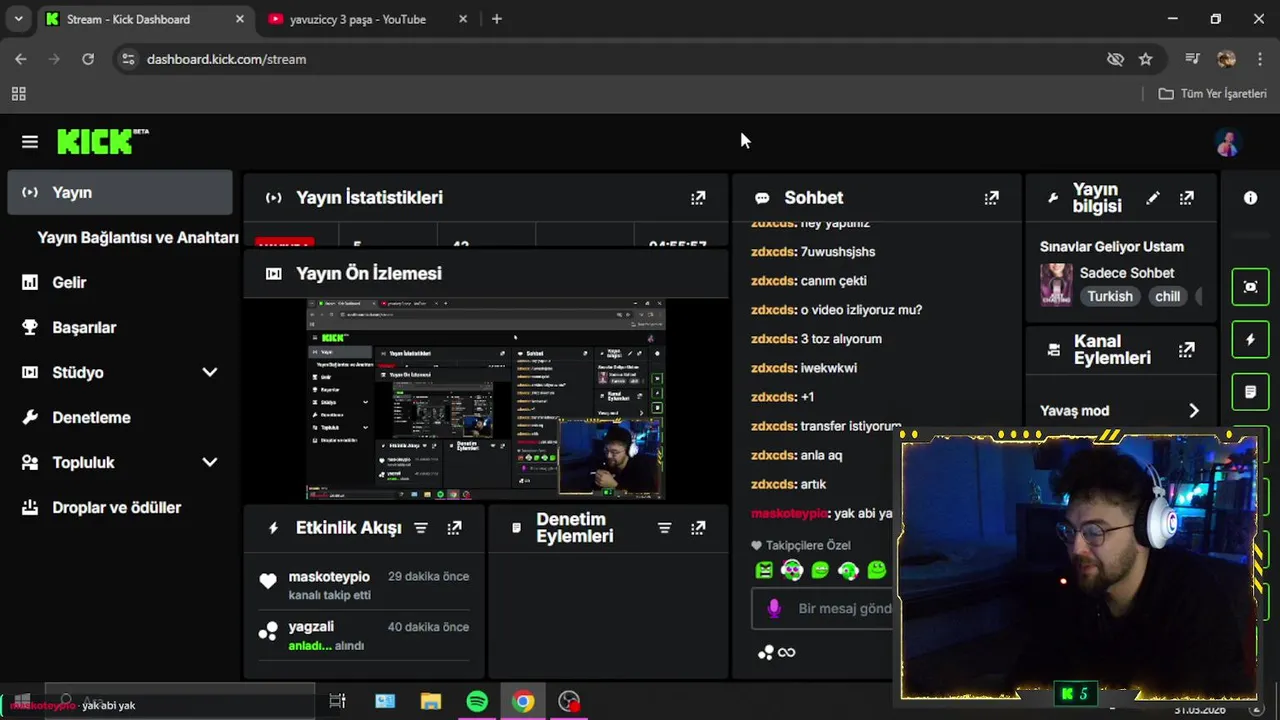Image resolution: width=1280 pixels, height=720 pixels.
Task: Switch to the Stream - Kick Dashboard tab
Action: [128, 19]
